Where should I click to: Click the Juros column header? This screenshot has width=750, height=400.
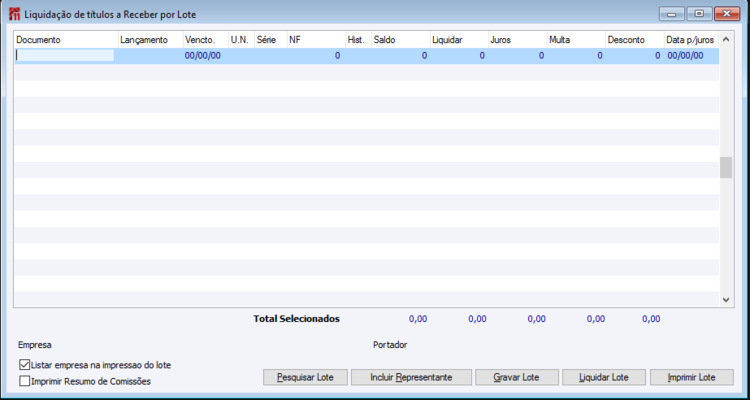click(x=518, y=40)
